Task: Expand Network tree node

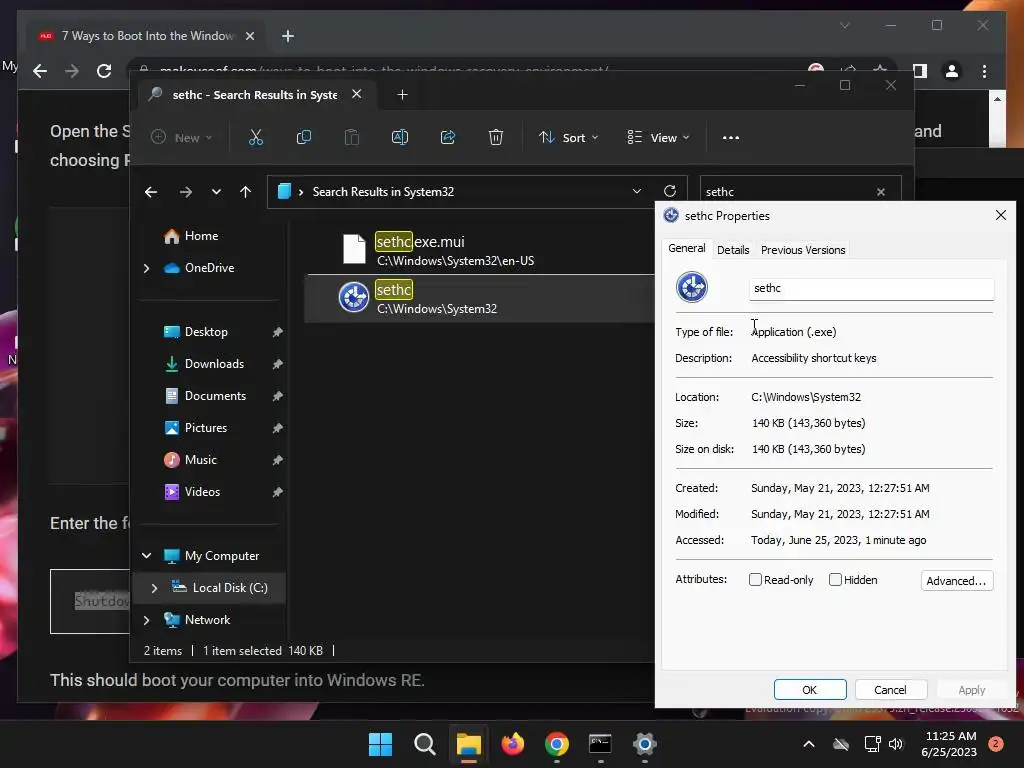Action: pyautogui.click(x=146, y=620)
